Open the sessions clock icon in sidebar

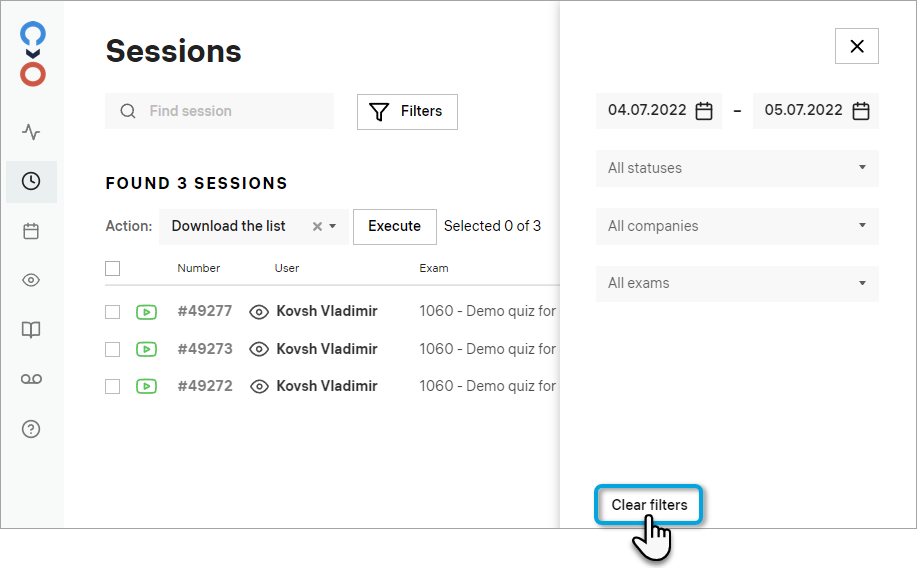(31, 181)
